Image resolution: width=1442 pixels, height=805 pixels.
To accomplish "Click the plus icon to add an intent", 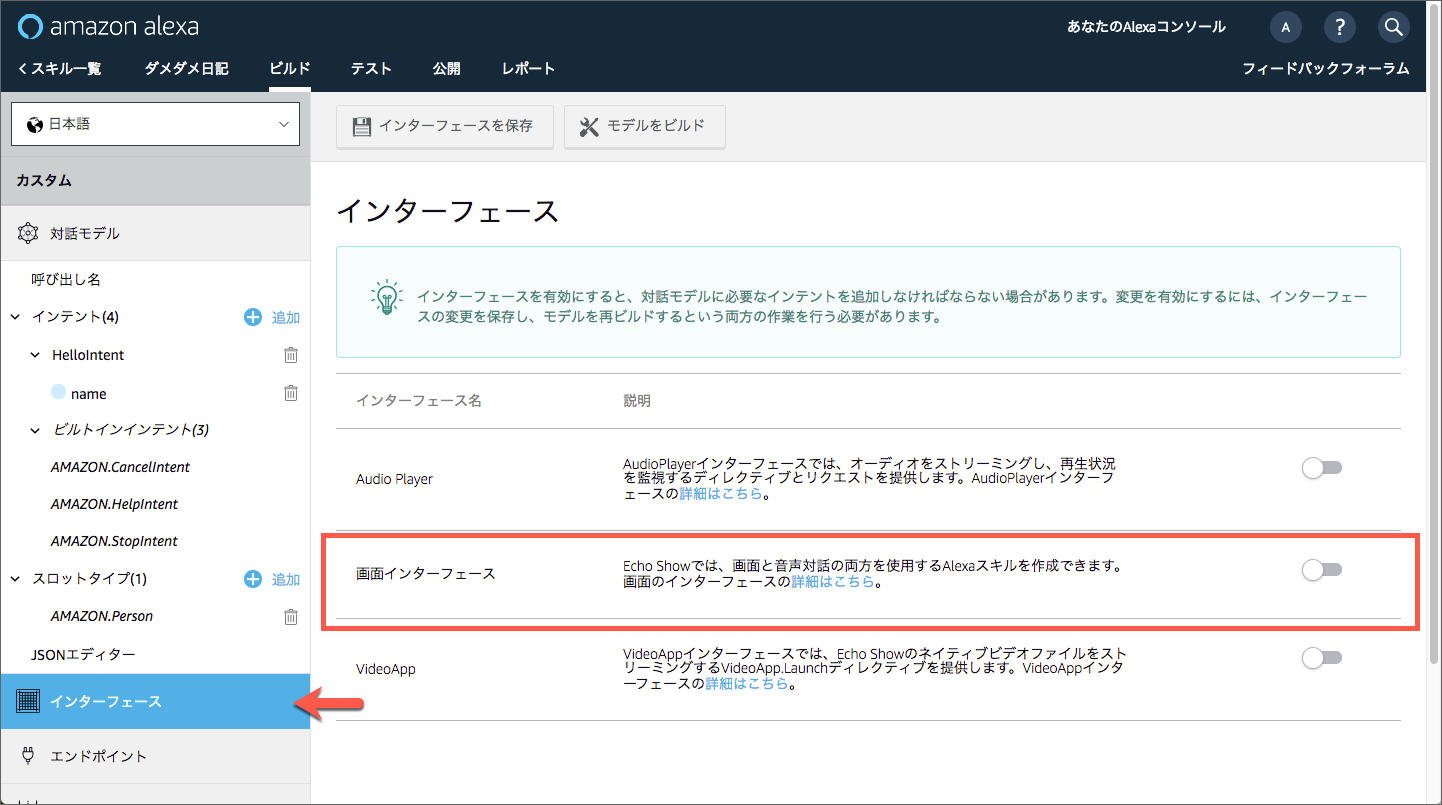I will [252, 316].
